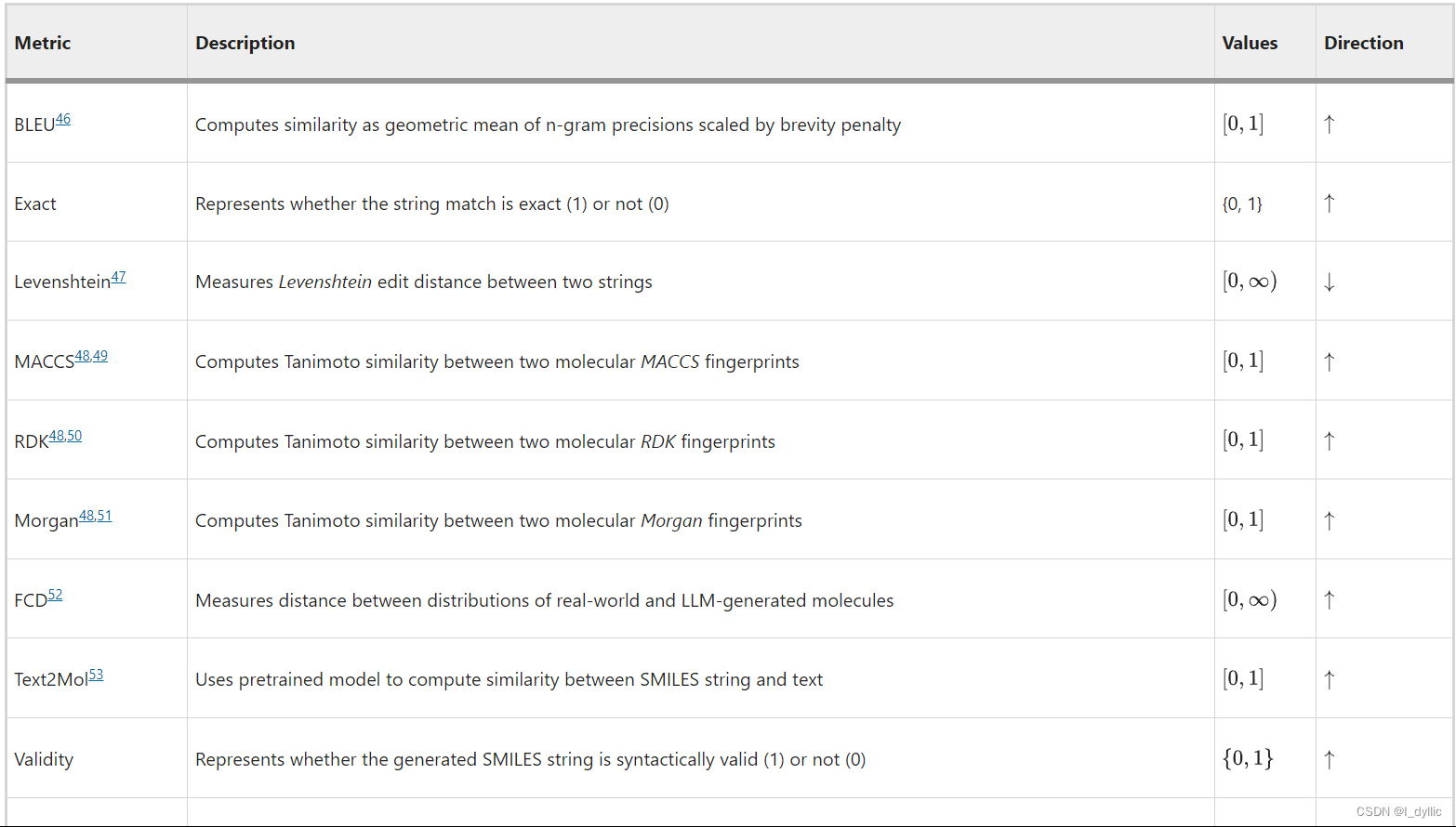Viewport: 1456px width, 827px height.
Task: Select the RDK metric name
Action: pyautogui.click(x=31, y=442)
